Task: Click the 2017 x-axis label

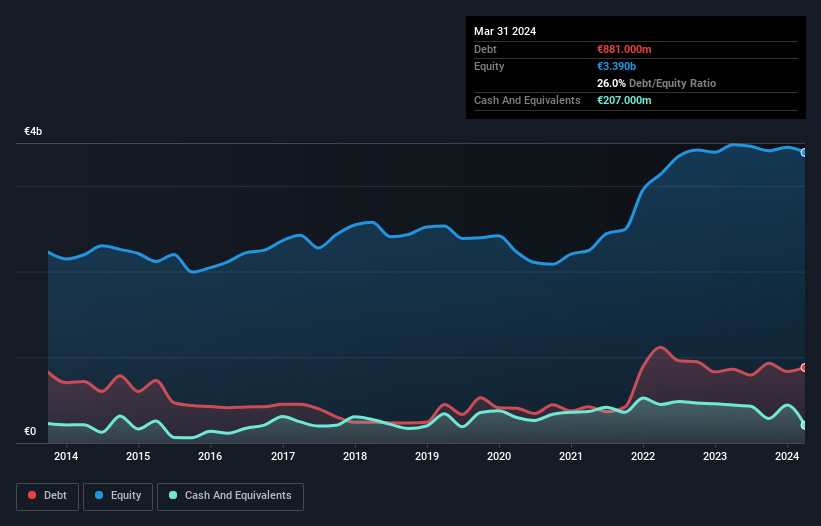Action: 283,456
